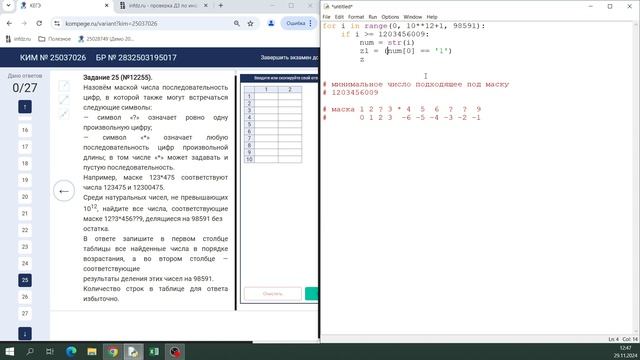Screen dimensions: 640x360
Task: Open Excel from the taskbar
Action: 154,351
